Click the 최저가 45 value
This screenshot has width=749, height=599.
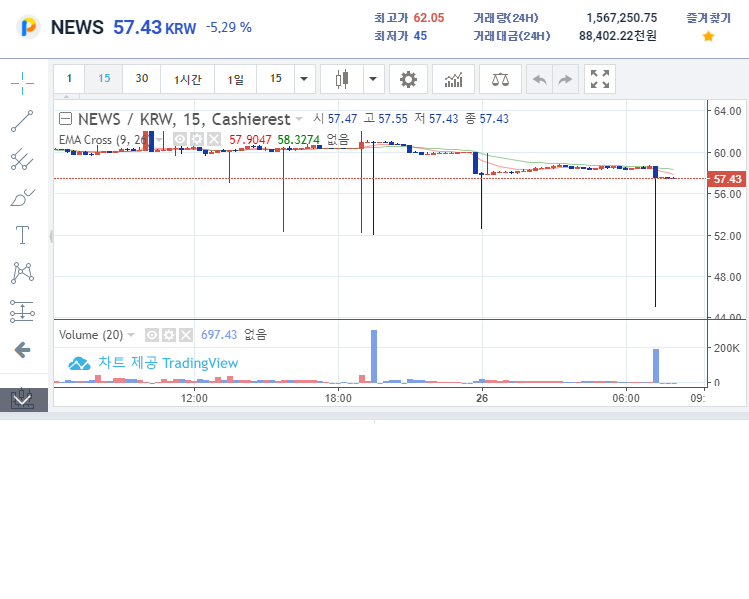[x=420, y=36]
